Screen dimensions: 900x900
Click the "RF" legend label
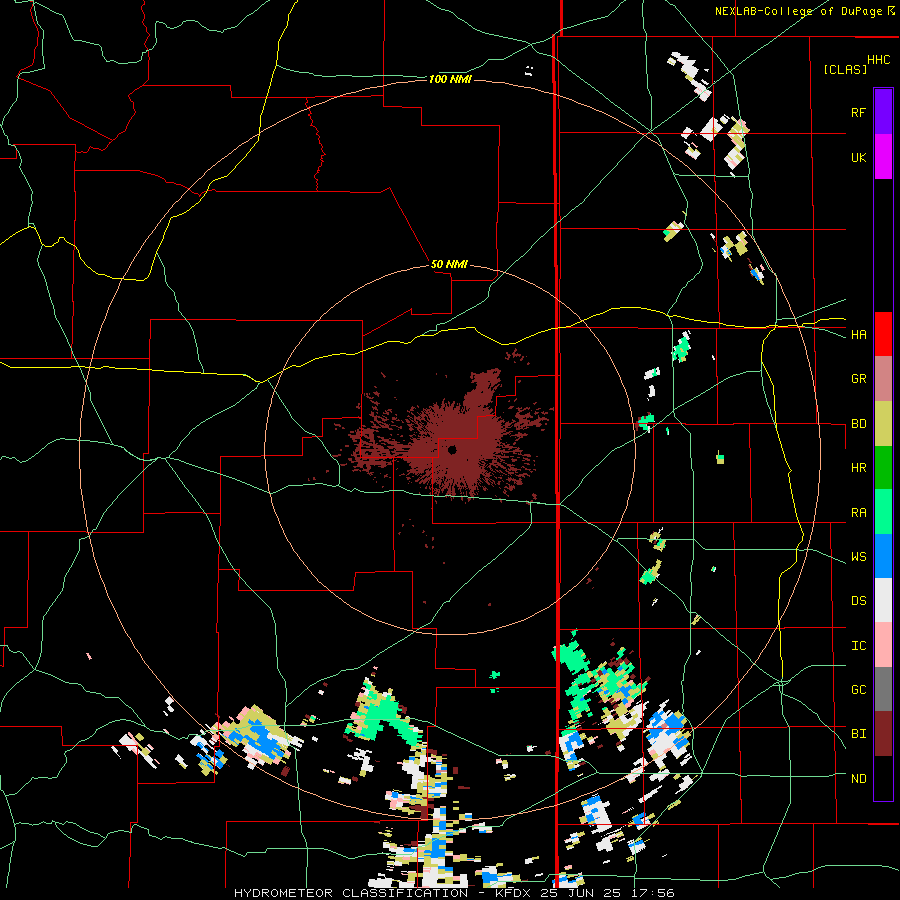[x=858, y=112]
